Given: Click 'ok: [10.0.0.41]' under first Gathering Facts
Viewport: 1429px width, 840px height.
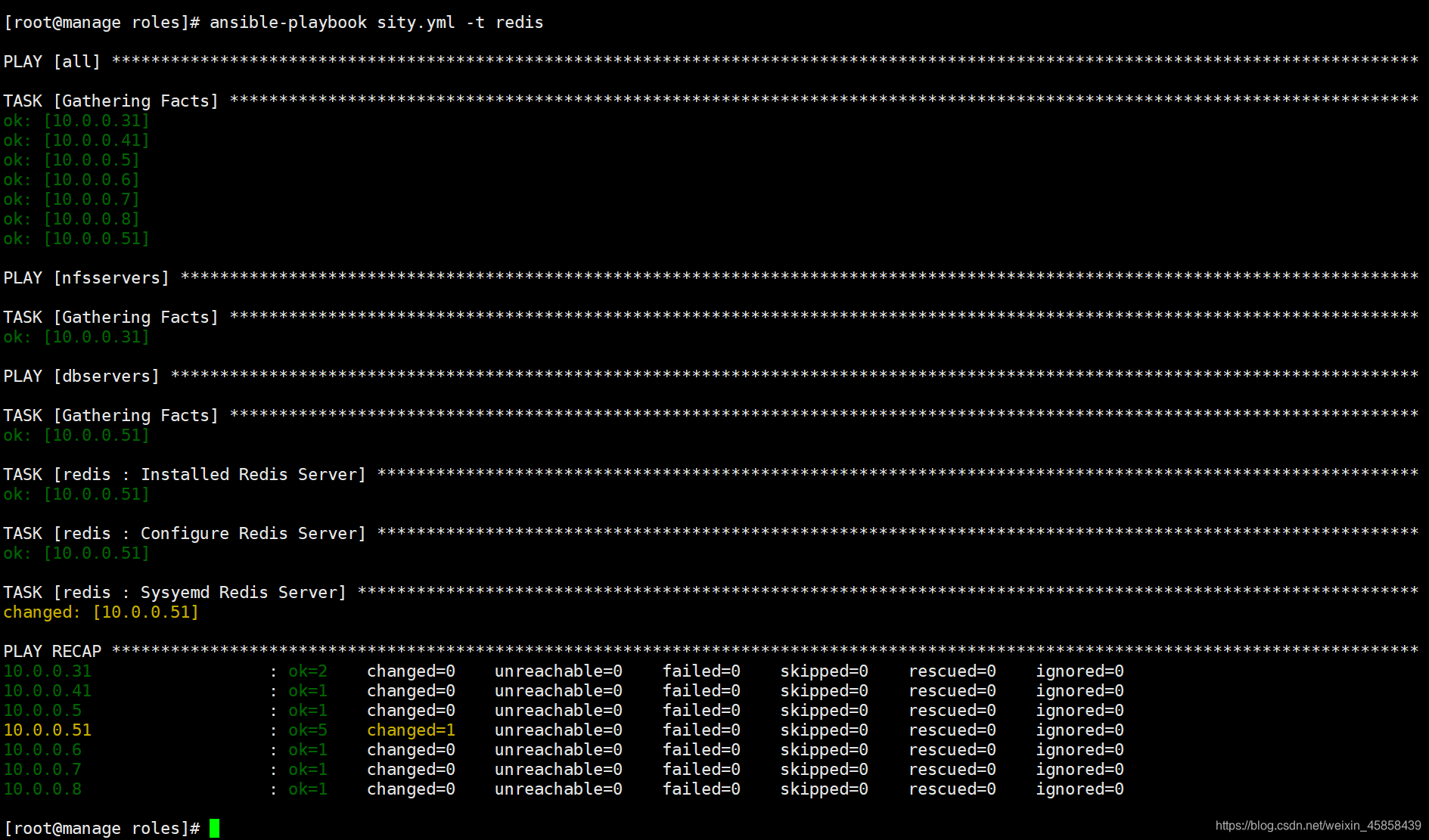Looking at the screenshot, I should (x=76, y=141).
